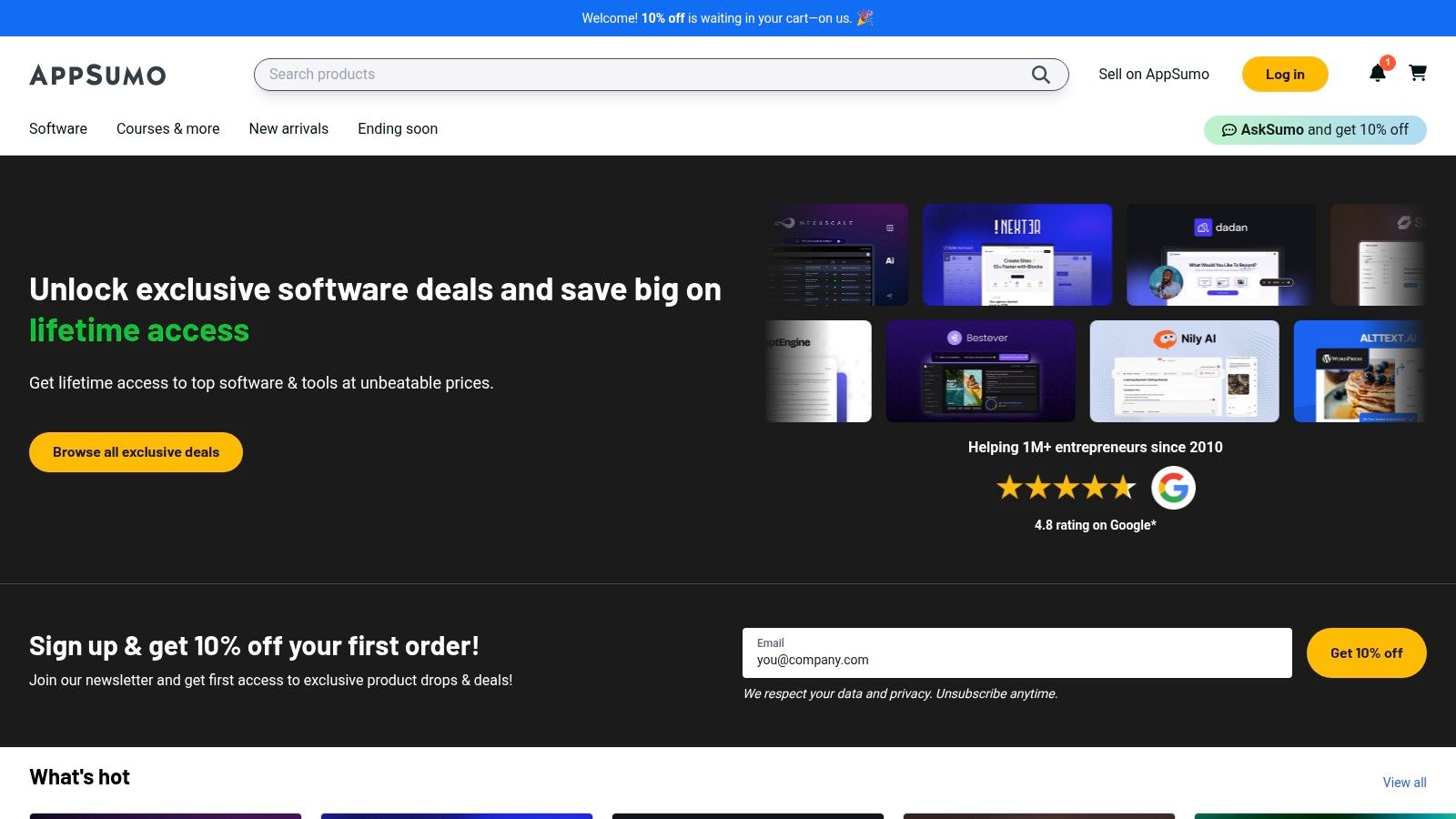The height and width of the screenshot is (819, 1456).
Task: Click View all in What's hot
Action: pyautogui.click(x=1405, y=783)
